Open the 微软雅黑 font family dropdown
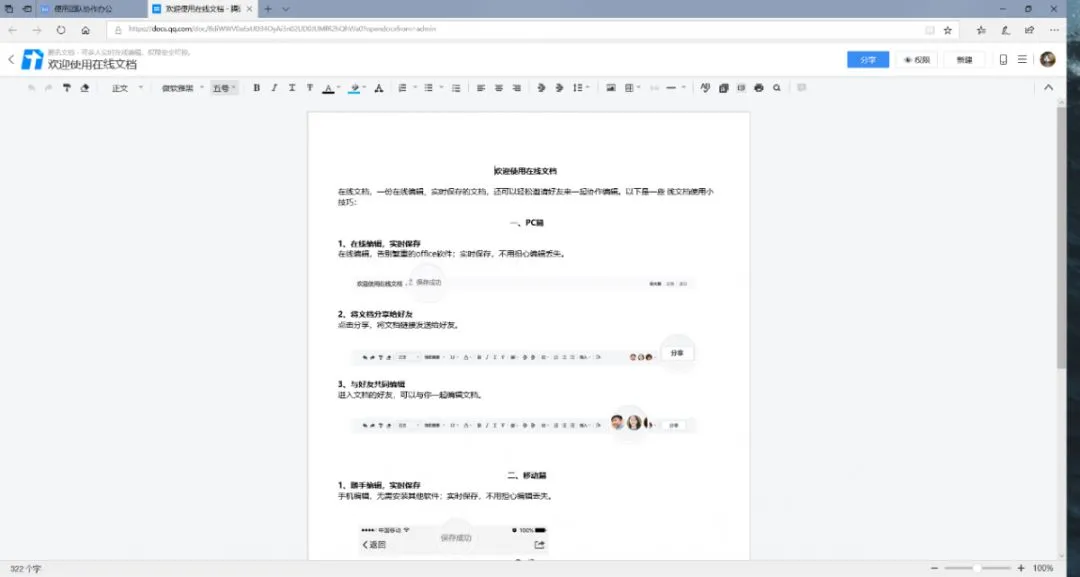The width and height of the screenshot is (1080, 577). click(182, 88)
